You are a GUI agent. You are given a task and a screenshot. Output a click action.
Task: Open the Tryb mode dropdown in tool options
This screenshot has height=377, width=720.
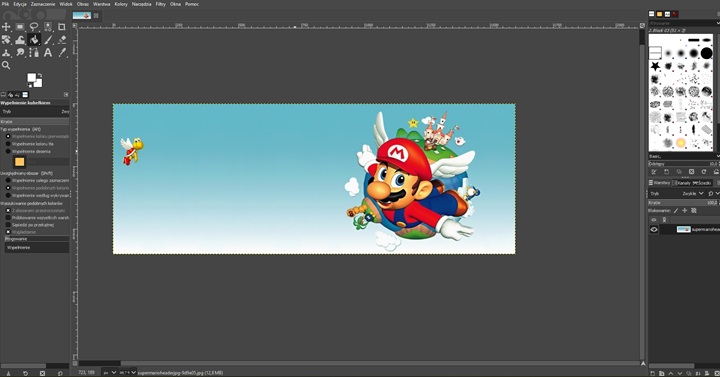[35, 112]
